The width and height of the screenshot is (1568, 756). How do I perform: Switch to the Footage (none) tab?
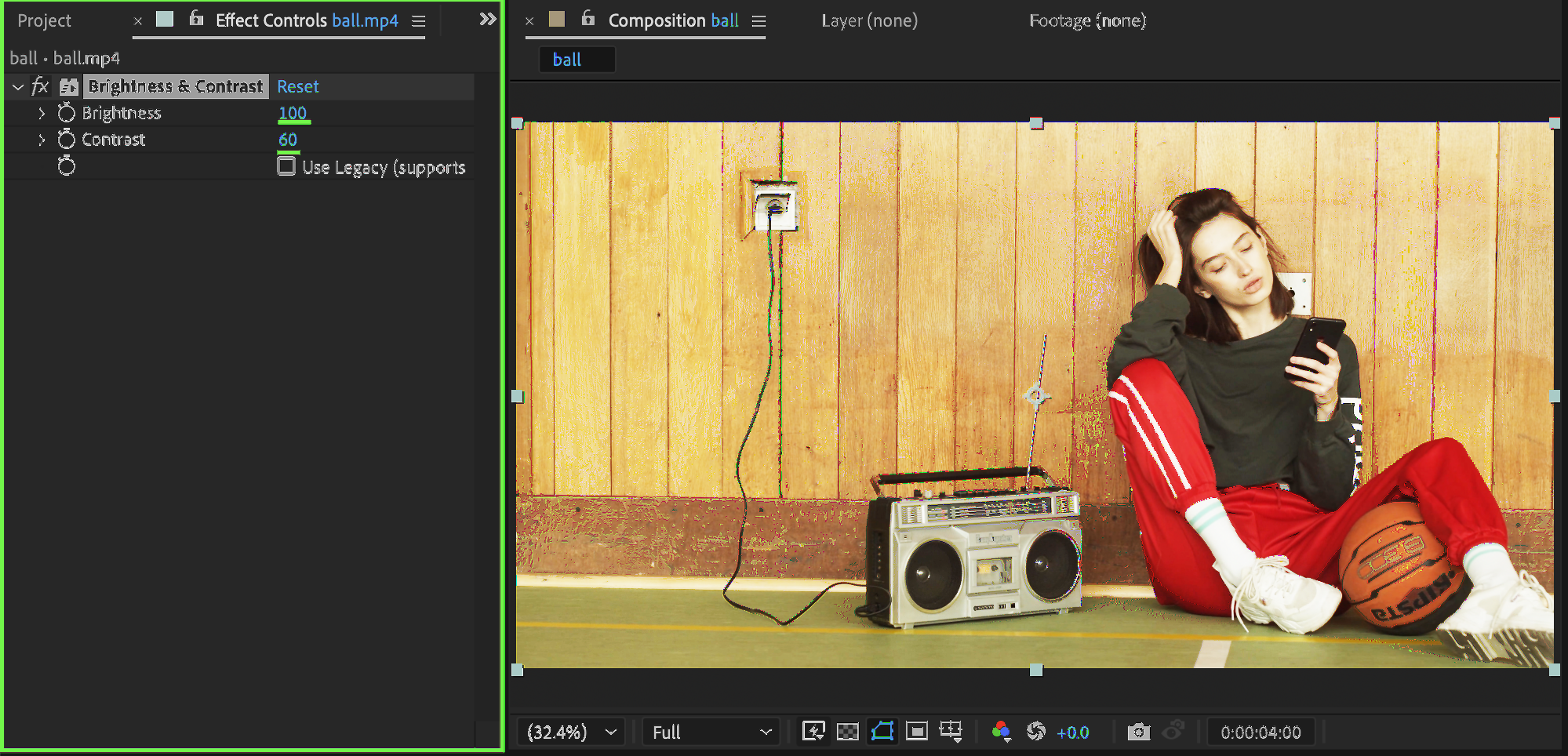point(1087,20)
